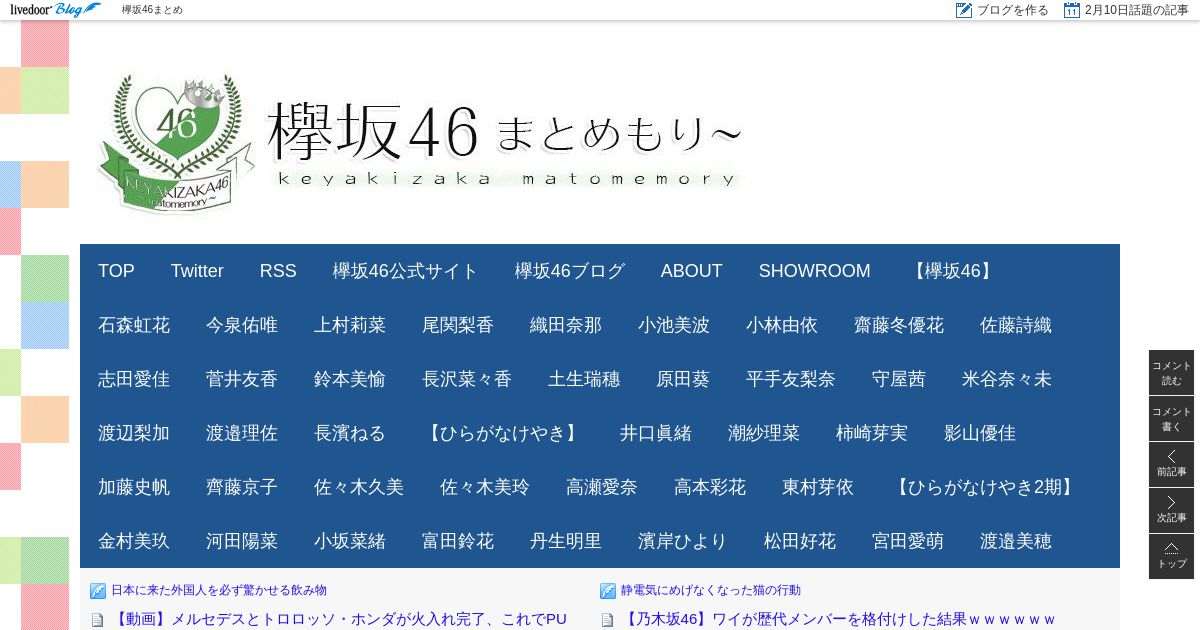1200x630 pixels.
Task: Select member 尾関梨香
Action: [x=458, y=325]
